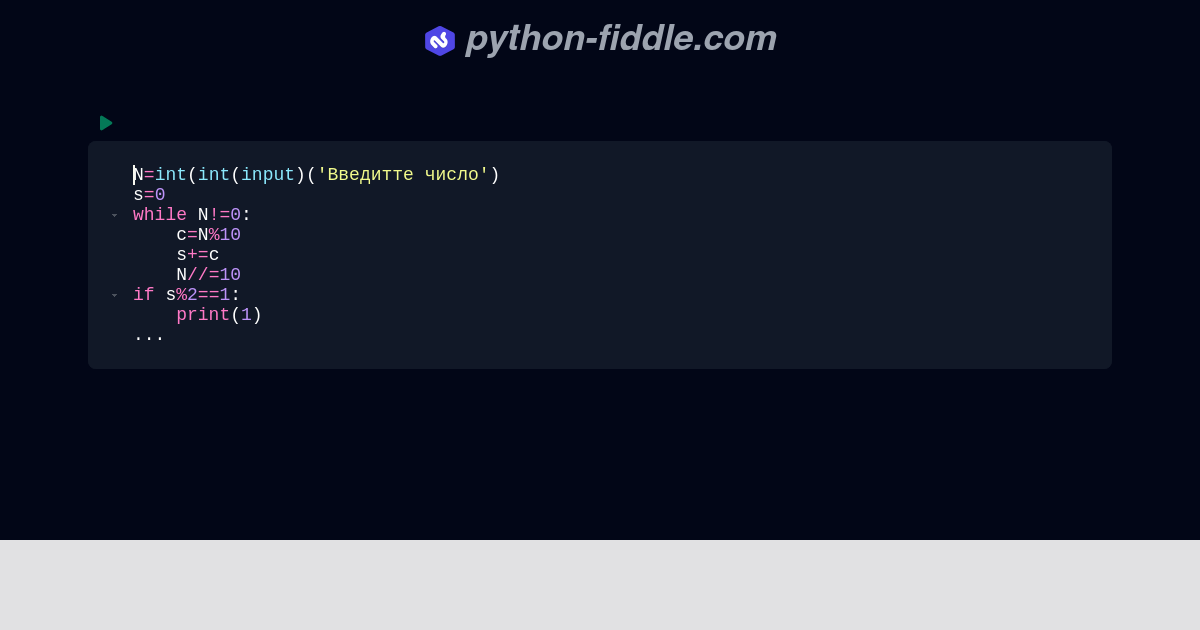Click the s%2==1 condition
This screenshot has width=1200, height=630.
200,295
